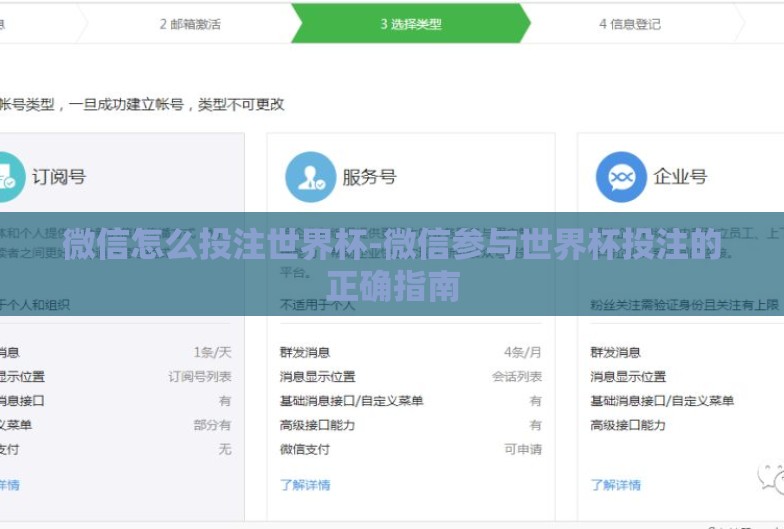The height and width of the screenshot is (529, 784).
Task: Click 基础消息接口/自定义菜单 in 企业号 card
Action: click(662, 401)
